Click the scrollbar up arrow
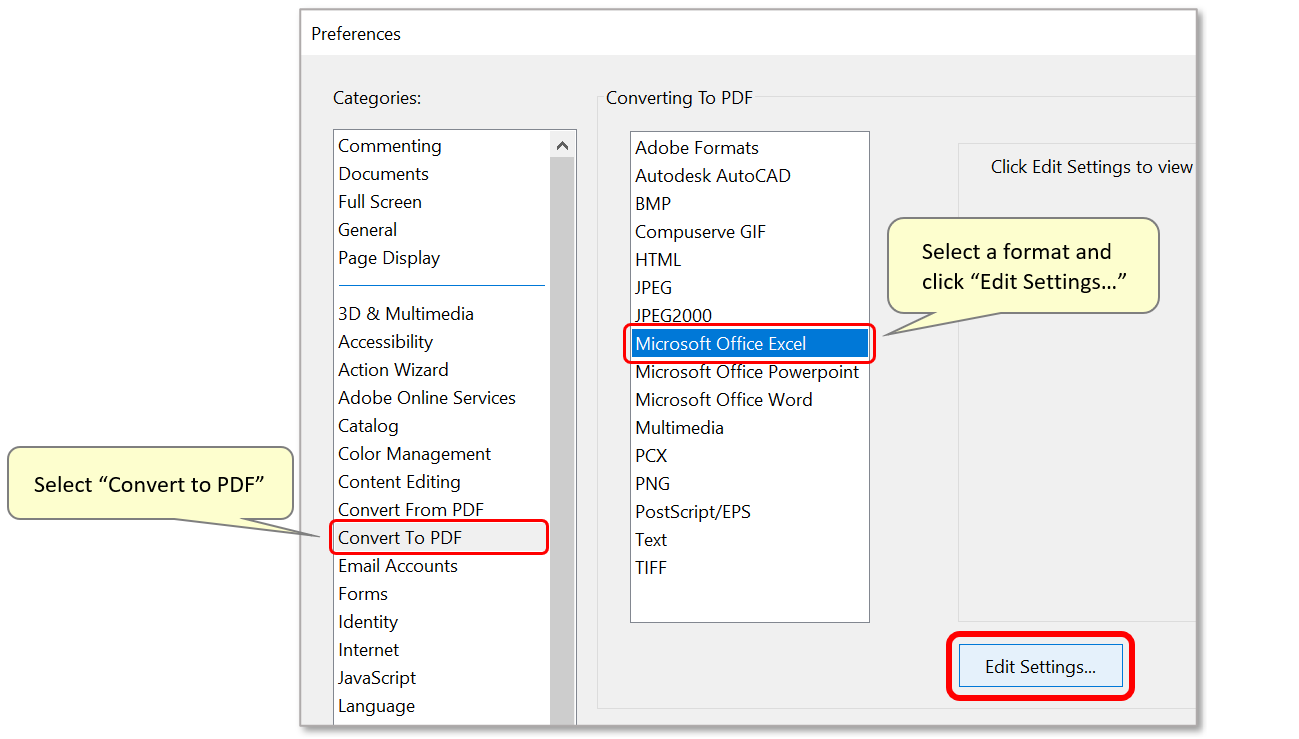This screenshot has width=1299, height=739. 562,143
